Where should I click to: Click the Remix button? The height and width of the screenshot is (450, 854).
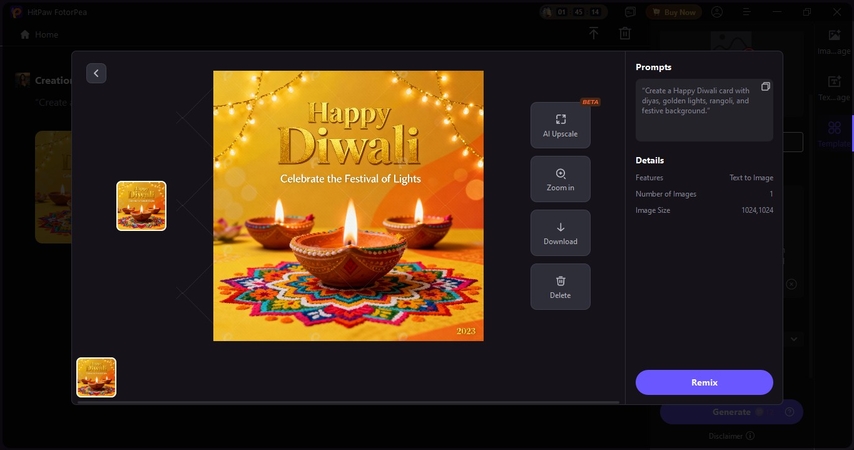pyautogui.click(x=704, y=382)
